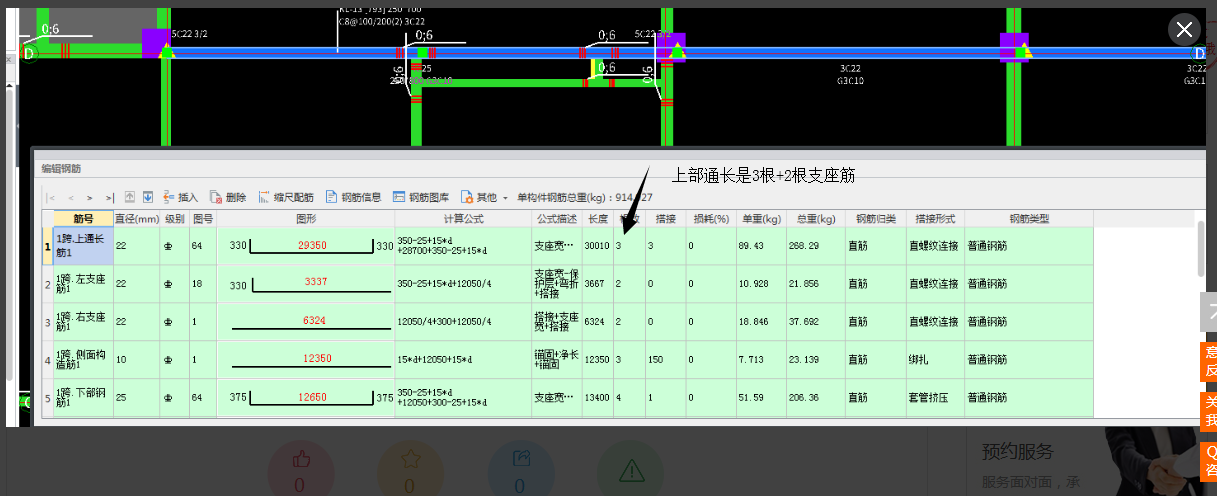
Task: Select row 3 cell 1跨.右支座筋1
Action: pos(83,322)
